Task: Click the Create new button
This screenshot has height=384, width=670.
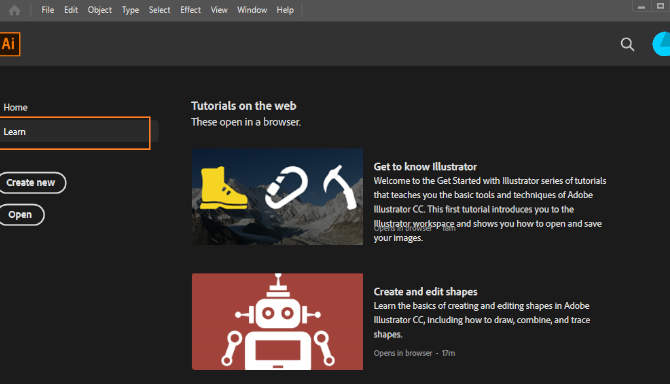Action: click(31, 182)
